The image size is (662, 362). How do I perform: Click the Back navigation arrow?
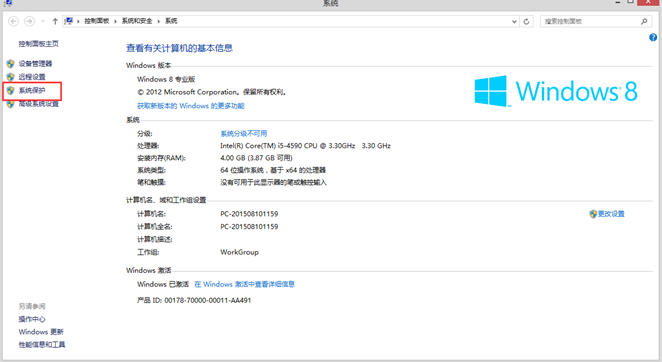pos(14,21)
